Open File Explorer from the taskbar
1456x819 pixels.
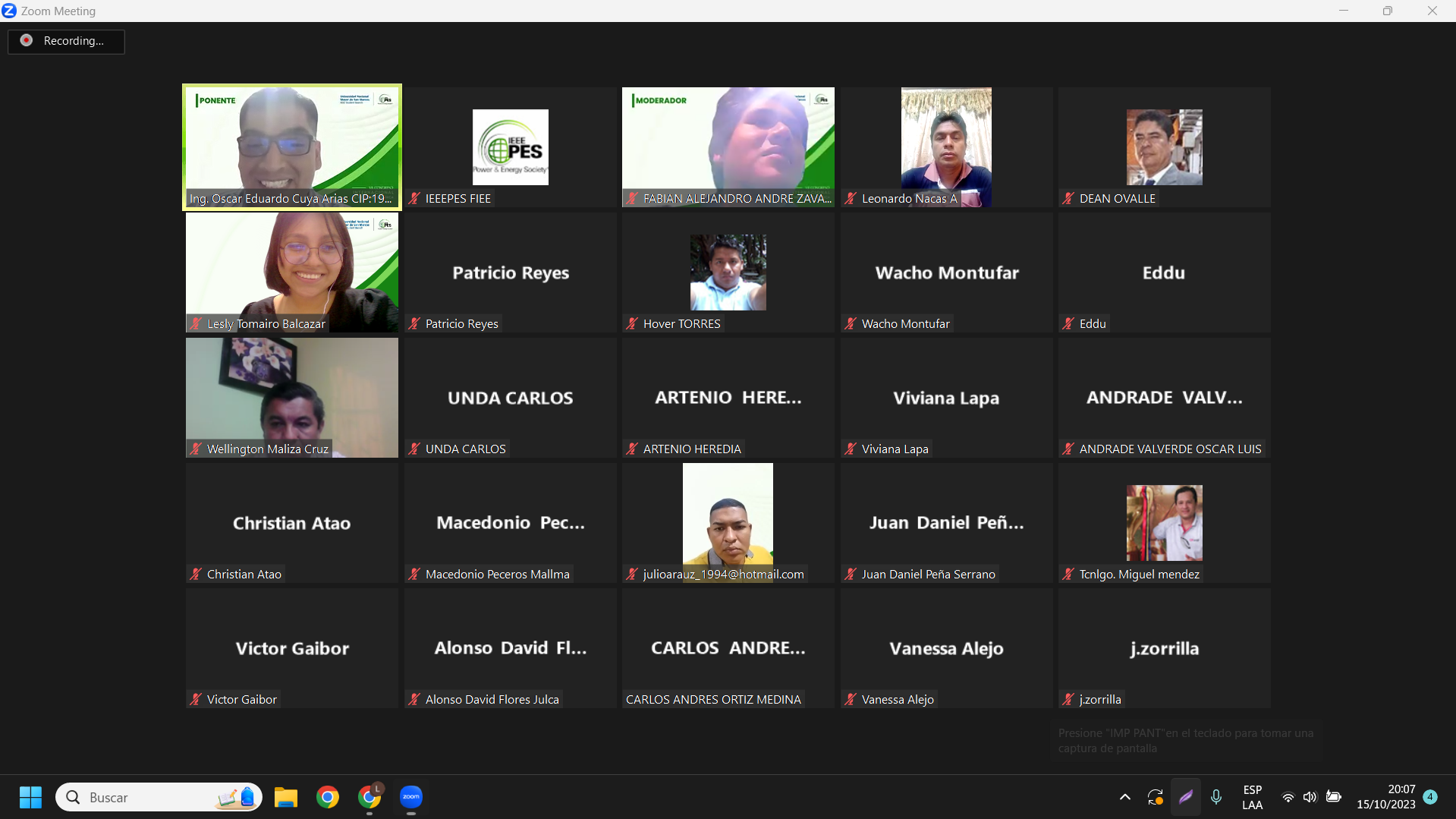[x=285, y=797]
